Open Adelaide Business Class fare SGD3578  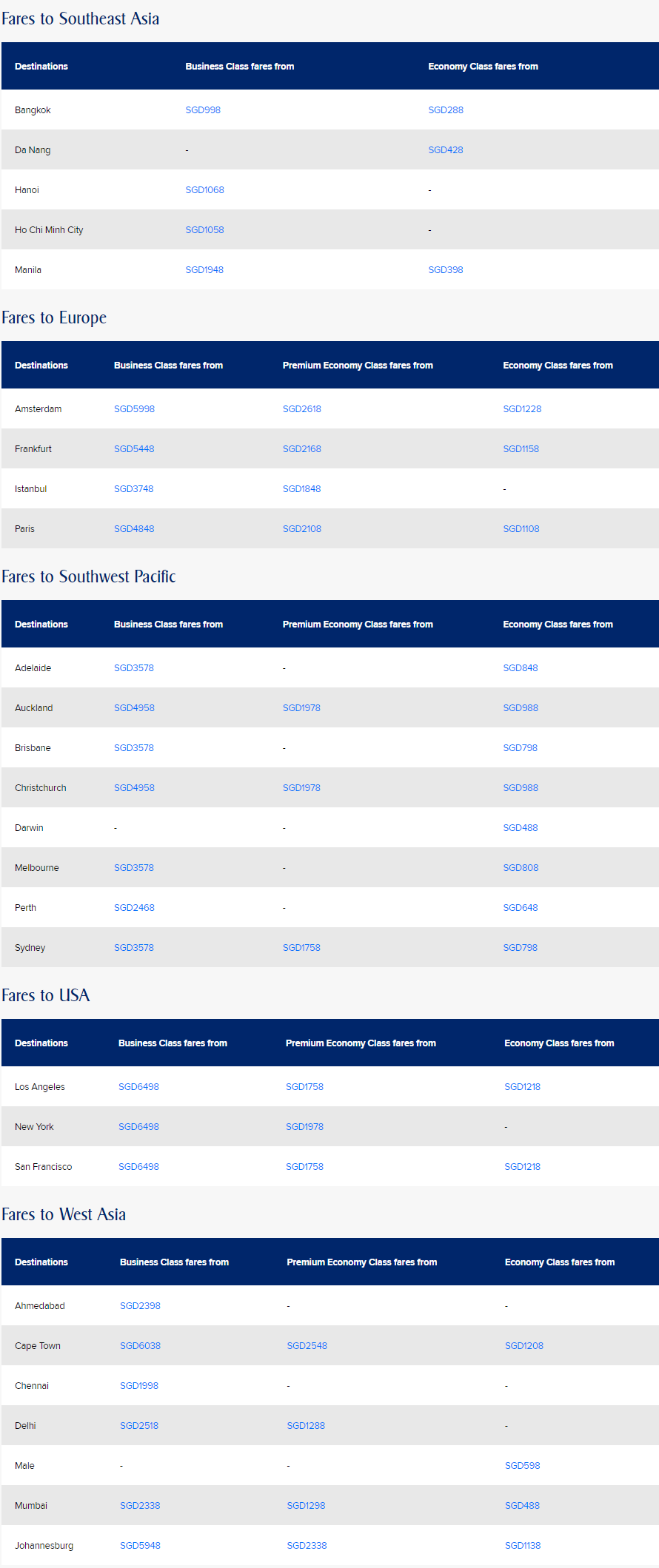tap(134, 668)
